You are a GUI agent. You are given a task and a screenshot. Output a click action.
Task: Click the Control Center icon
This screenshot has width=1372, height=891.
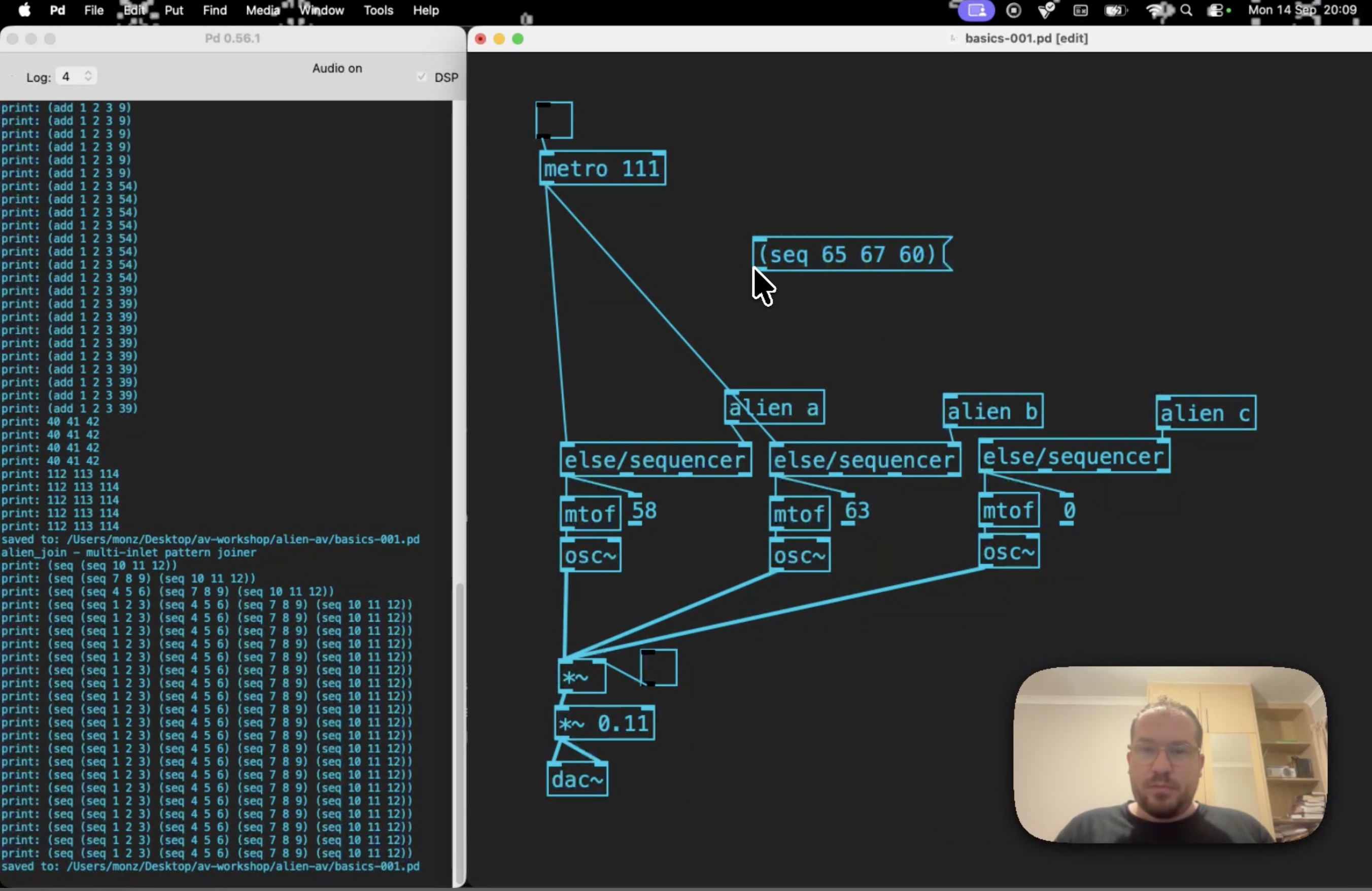[x=1216, y=10]
